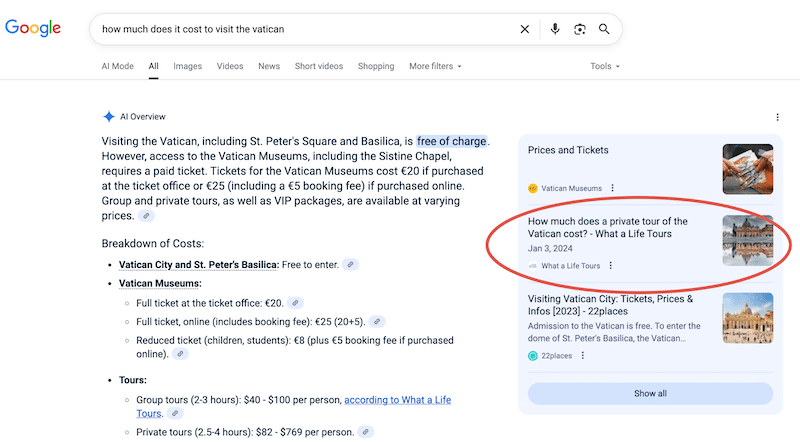The height and width of the screenshot is (442, 800).
Task: Open the Tools dropdown
Action: [x=605, y=66]
